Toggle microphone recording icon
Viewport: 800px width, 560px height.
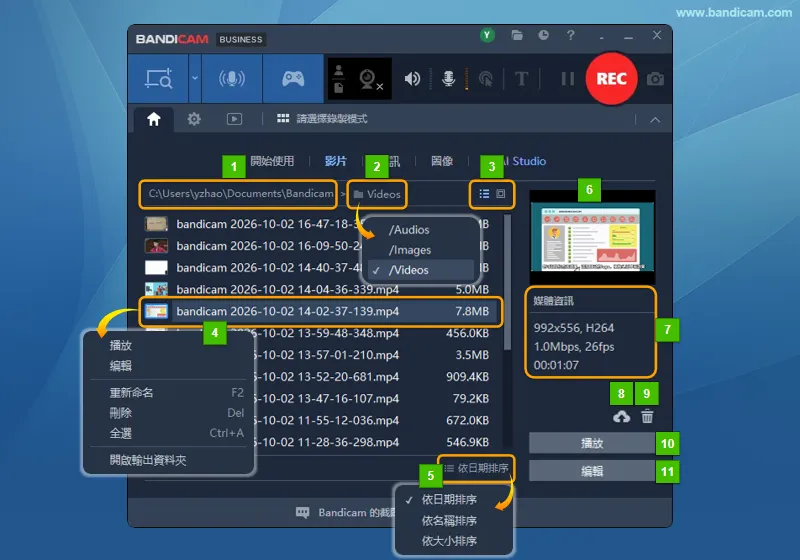pyautogui.click(x=448, y=79)
